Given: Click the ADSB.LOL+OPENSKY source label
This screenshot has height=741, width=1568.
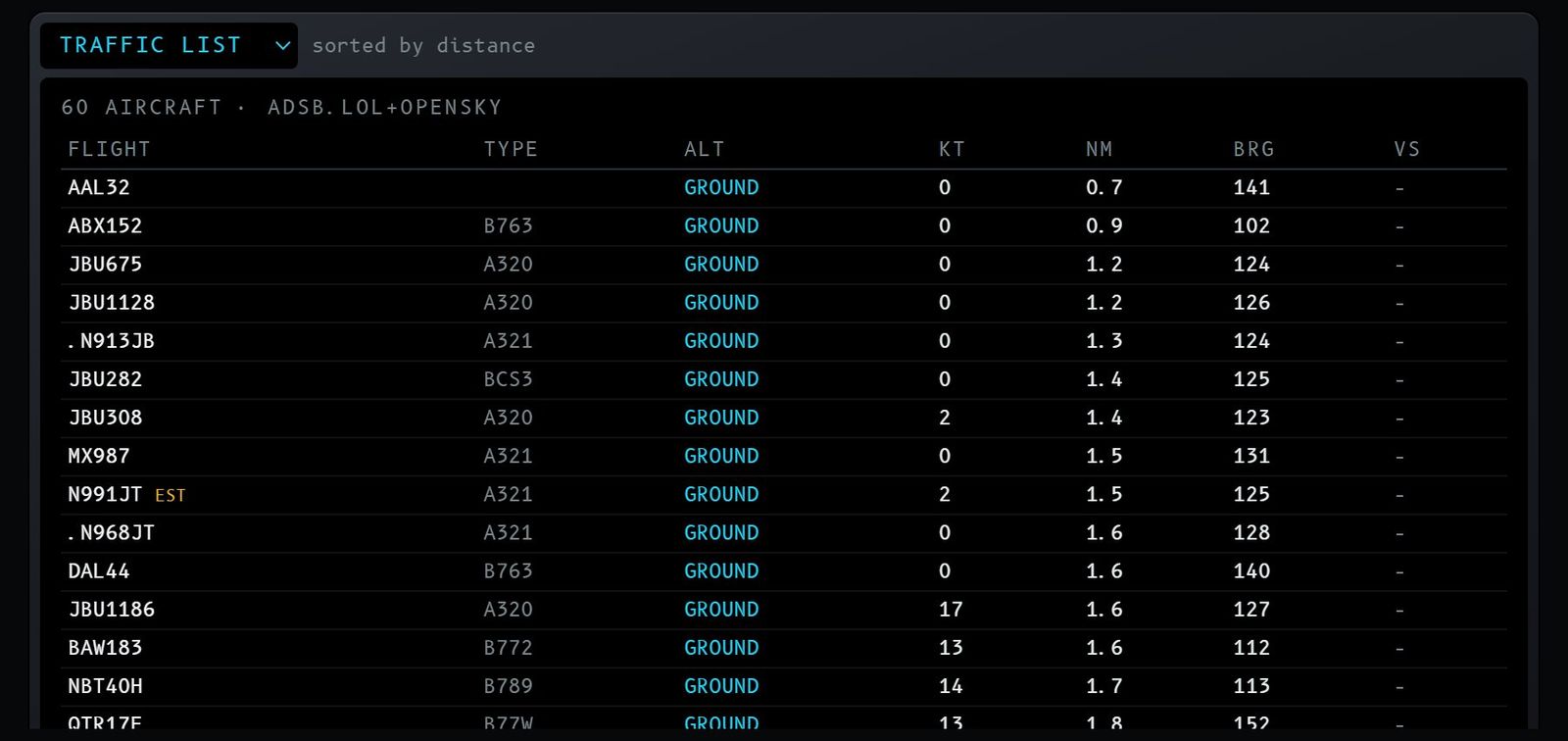Looking at the screenshot, I should [384, 107].
